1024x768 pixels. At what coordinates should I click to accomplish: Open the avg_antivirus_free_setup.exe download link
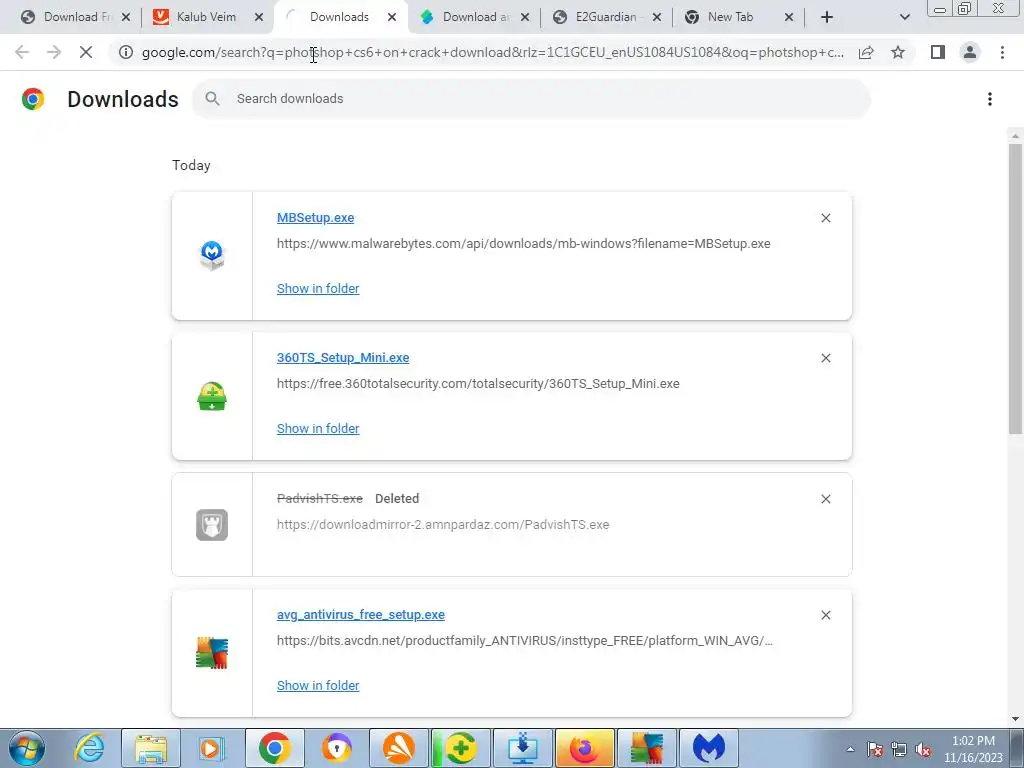click(x=360, y=615)
